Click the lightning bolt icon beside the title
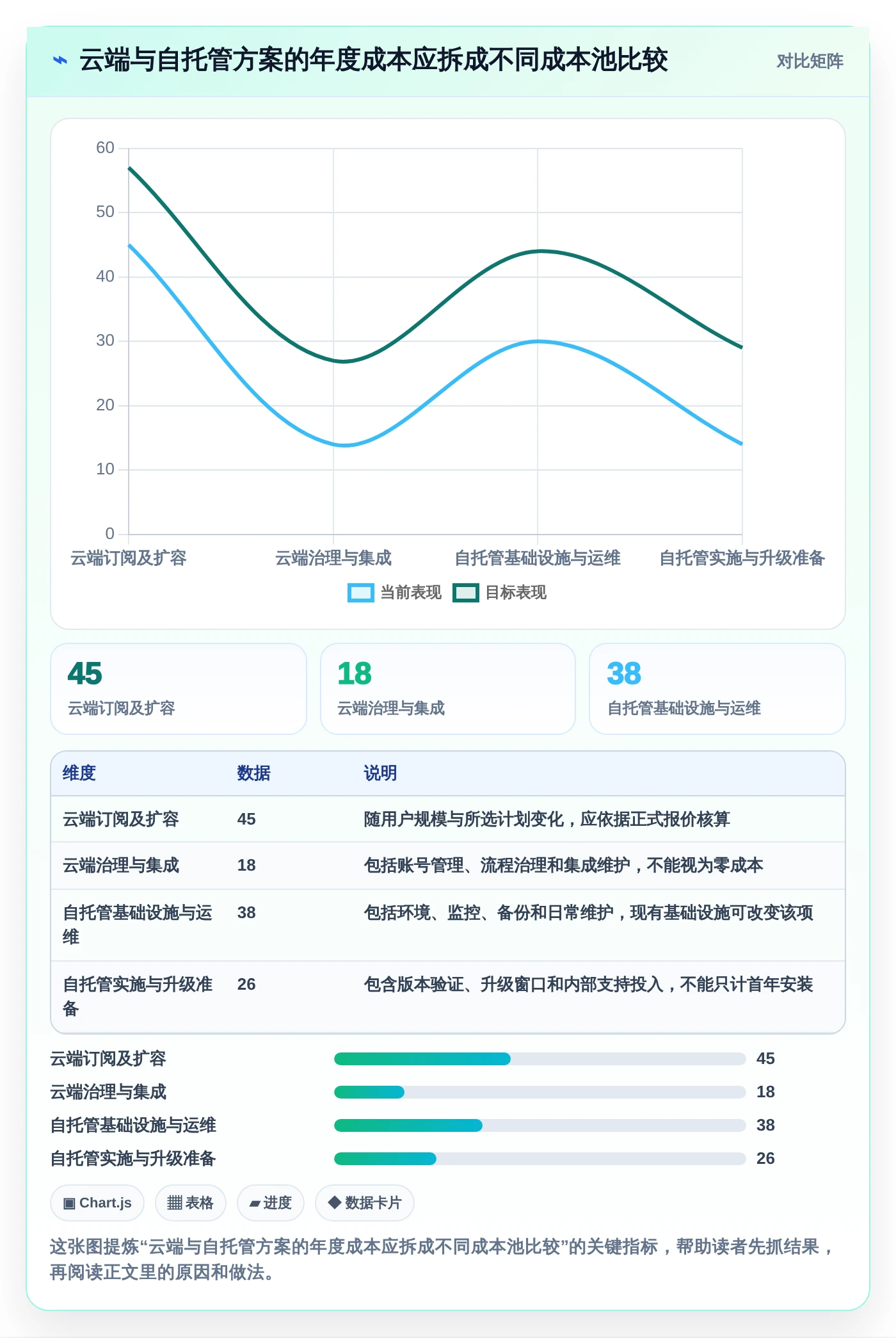 pos(60,61)
